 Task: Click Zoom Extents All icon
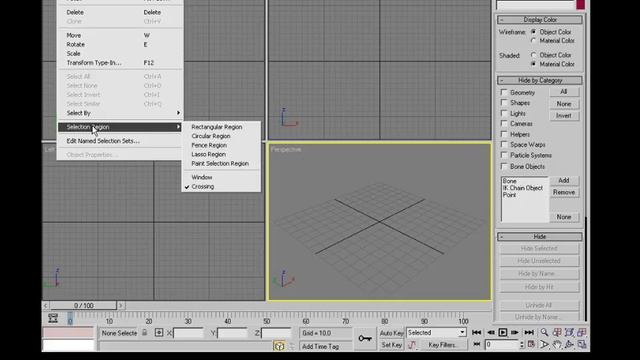click(x=582, y=333)
